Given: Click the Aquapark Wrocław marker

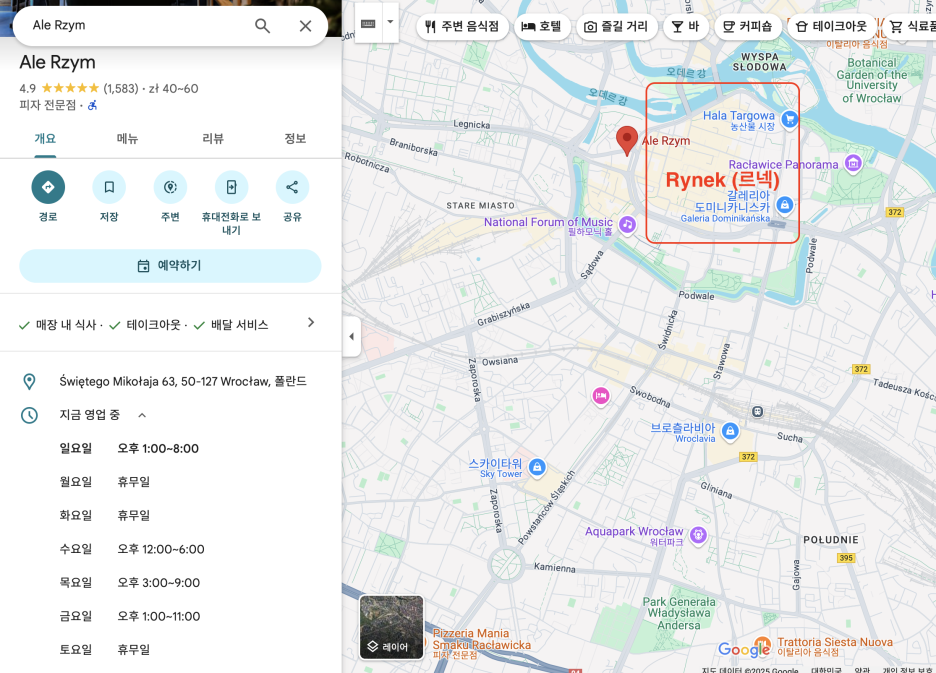Looking at the screenshot, I should pyautogui.click(x=698, y=535).
